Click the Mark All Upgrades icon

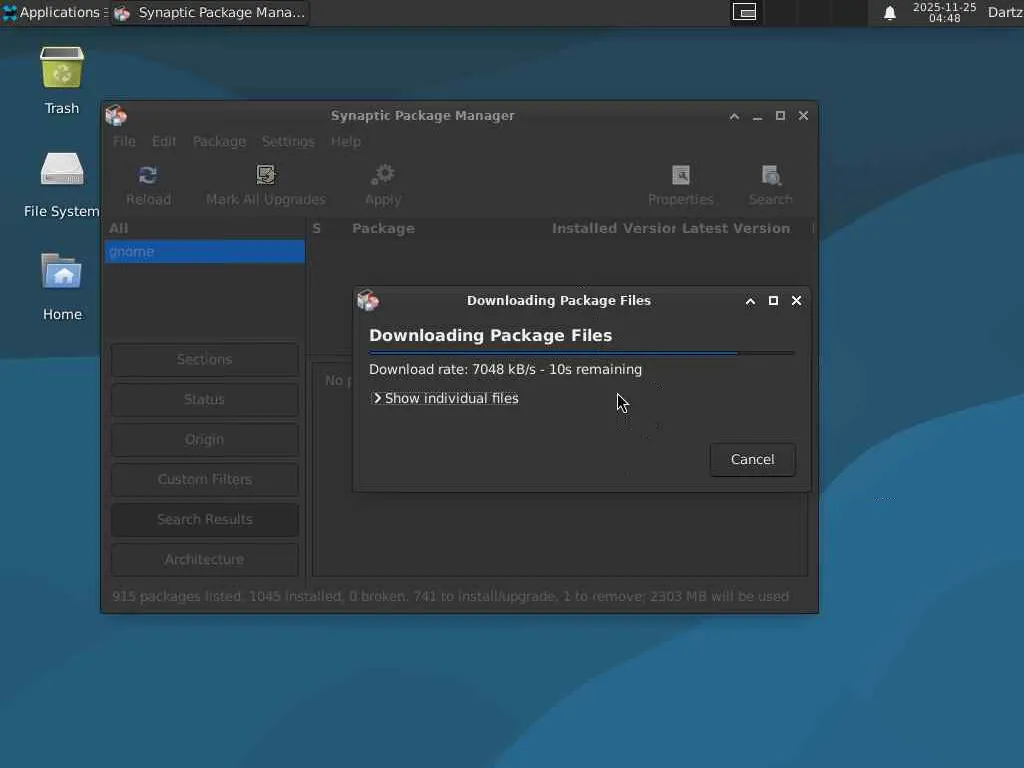[266, 175]
